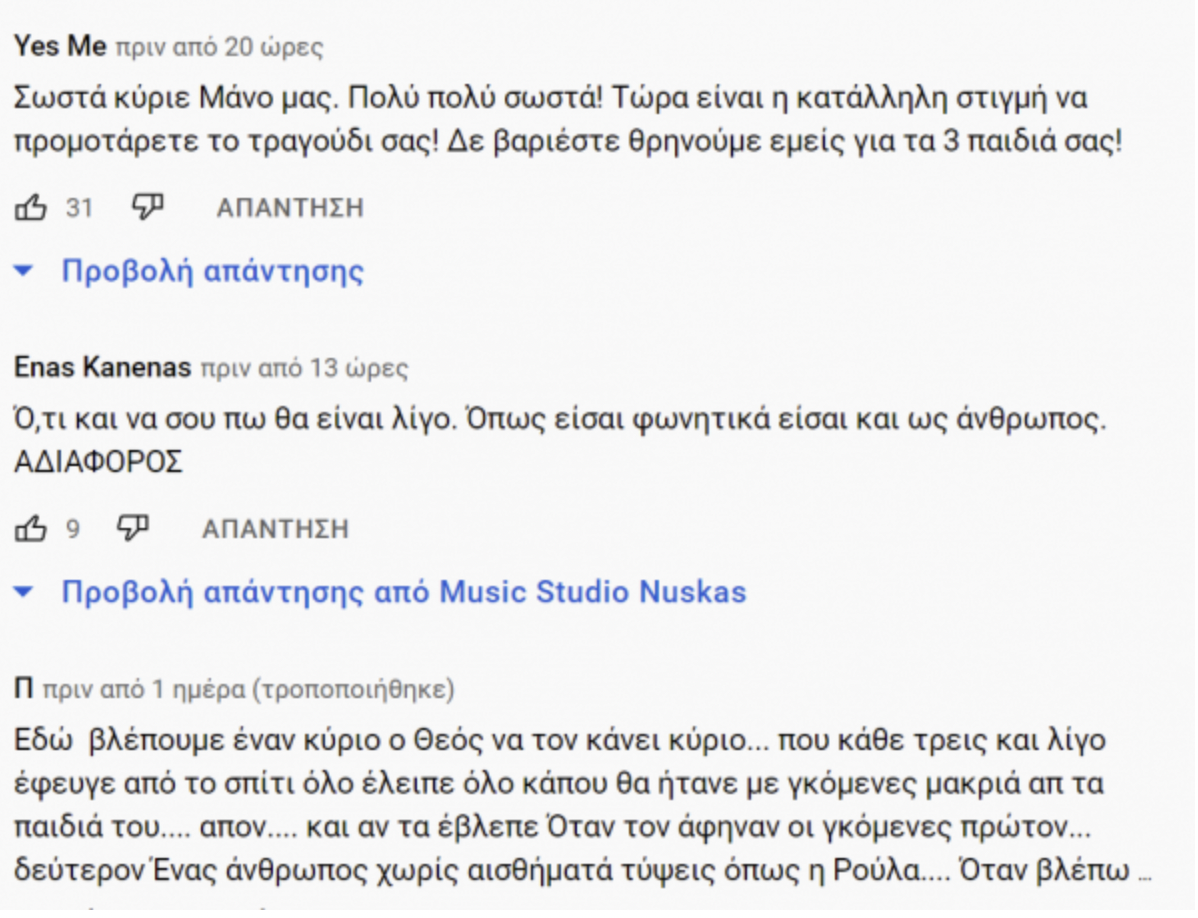Expand truncated Π comment via the ellipsis
Viewport: 1198px width, 918px height.
(1145, 870)
